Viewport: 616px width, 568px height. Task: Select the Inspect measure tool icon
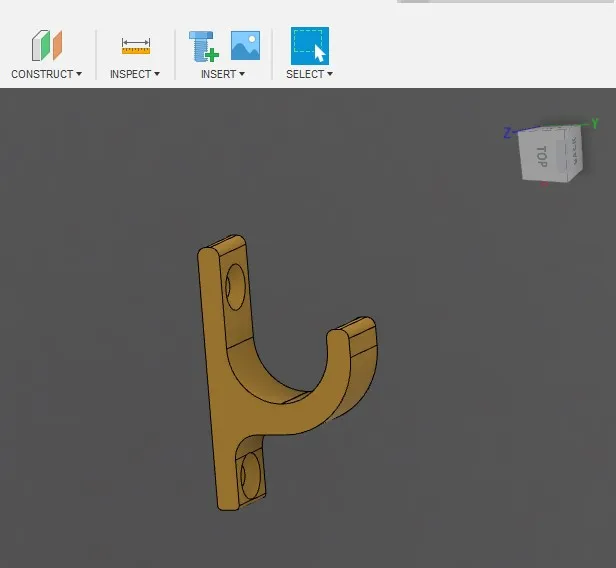(x=136, y=46)
